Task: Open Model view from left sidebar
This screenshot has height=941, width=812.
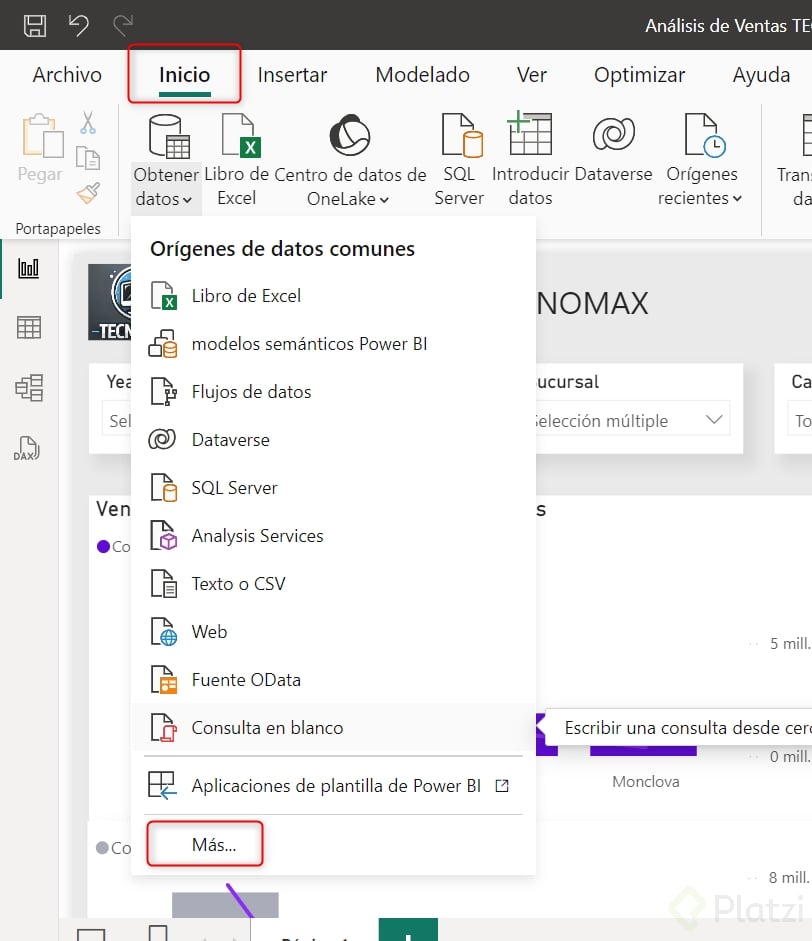Action: pyautogui.click(x=29, y=388)
